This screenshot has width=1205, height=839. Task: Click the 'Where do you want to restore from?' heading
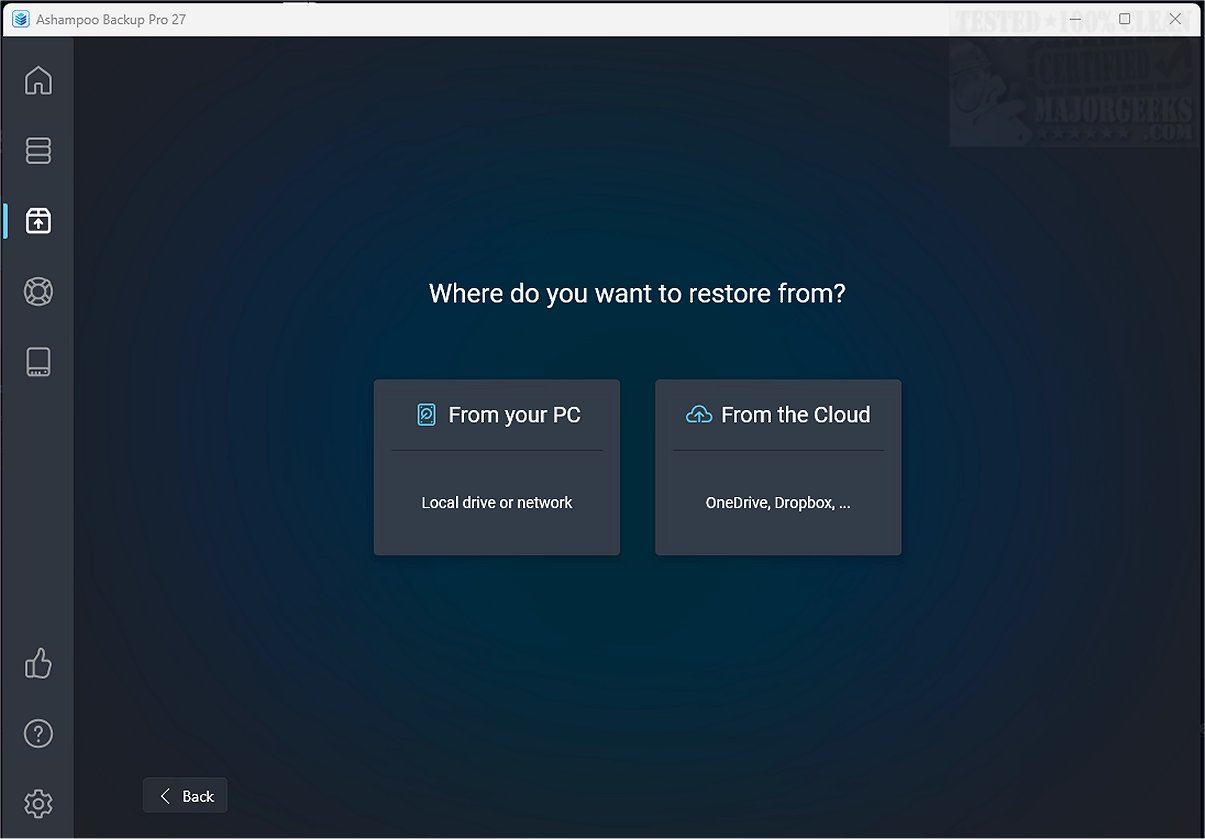pos(637,294)
